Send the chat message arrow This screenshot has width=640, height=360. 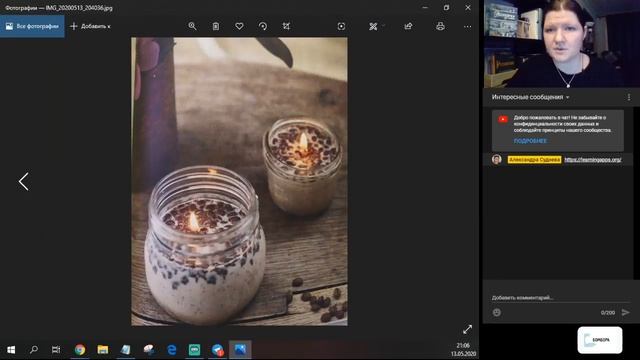(x=625, y=312)
